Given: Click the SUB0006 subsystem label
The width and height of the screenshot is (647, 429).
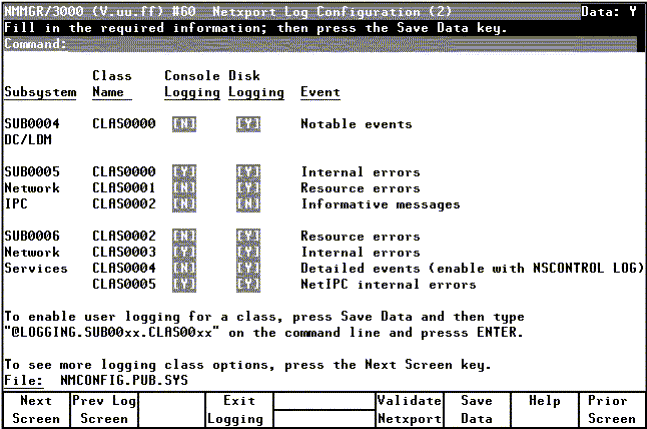Looking at the screenshot, I should point(32,236).
